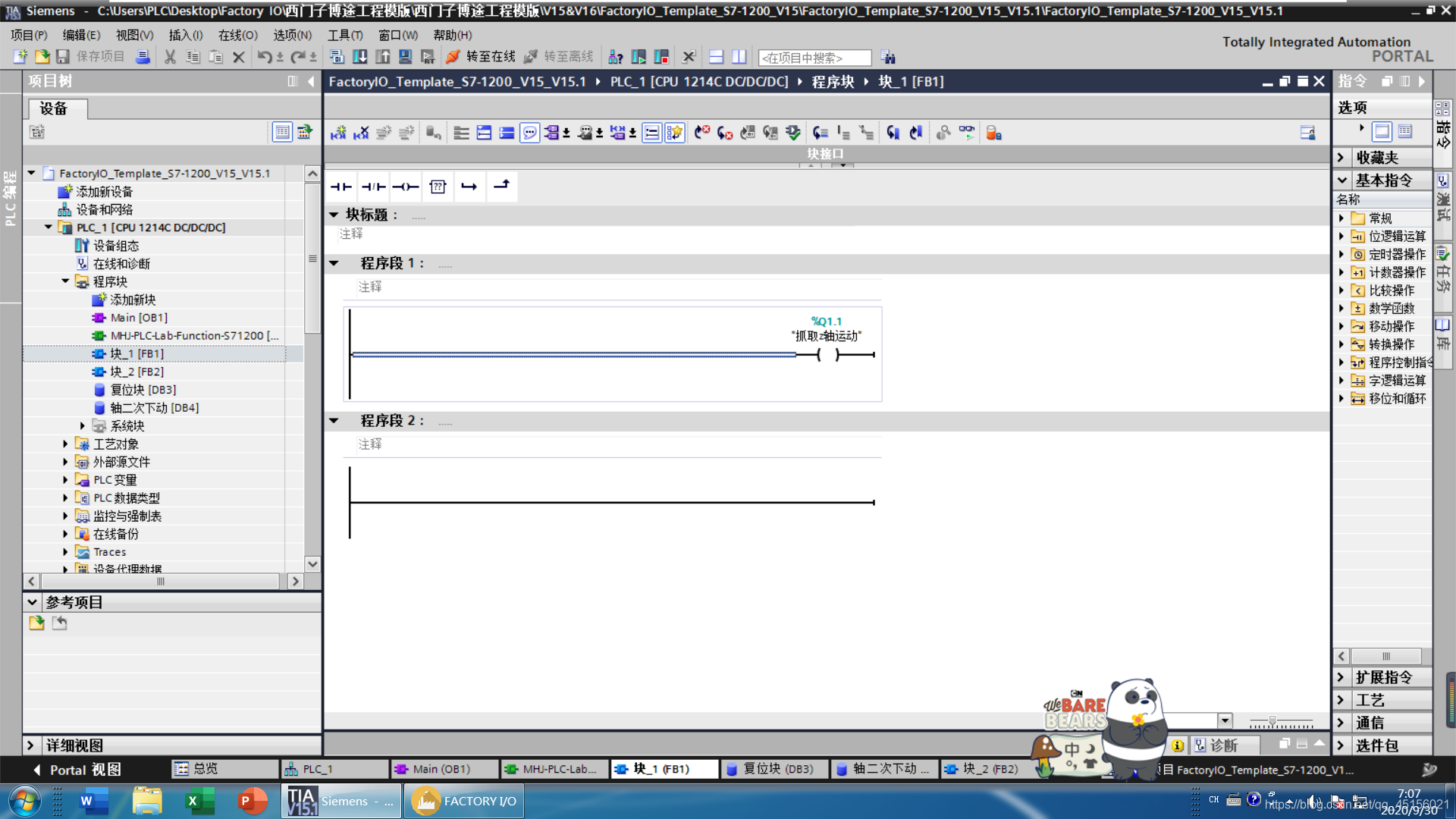The height and width of the screenshot is (819, 1456).
Task: Select 块_2 [FB2] in project tree
Action: 136,372
